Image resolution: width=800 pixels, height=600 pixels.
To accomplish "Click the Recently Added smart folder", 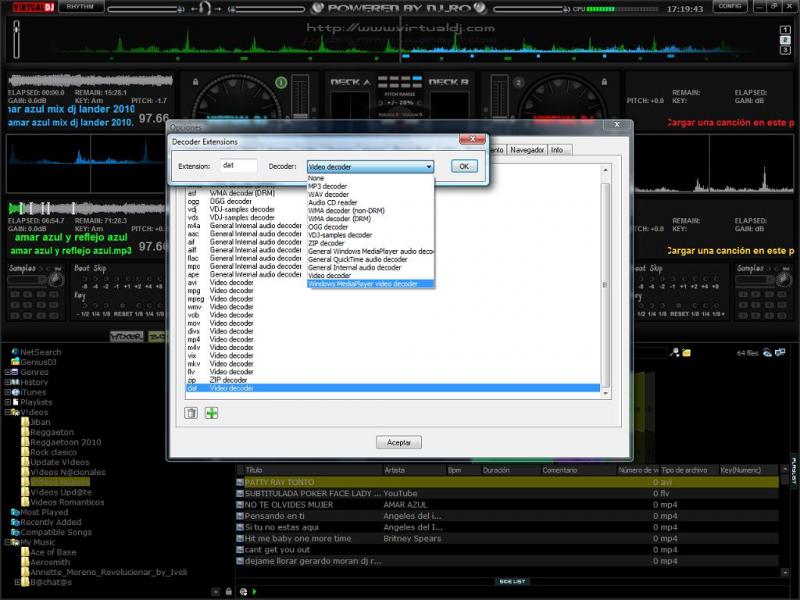I will 50,522.
